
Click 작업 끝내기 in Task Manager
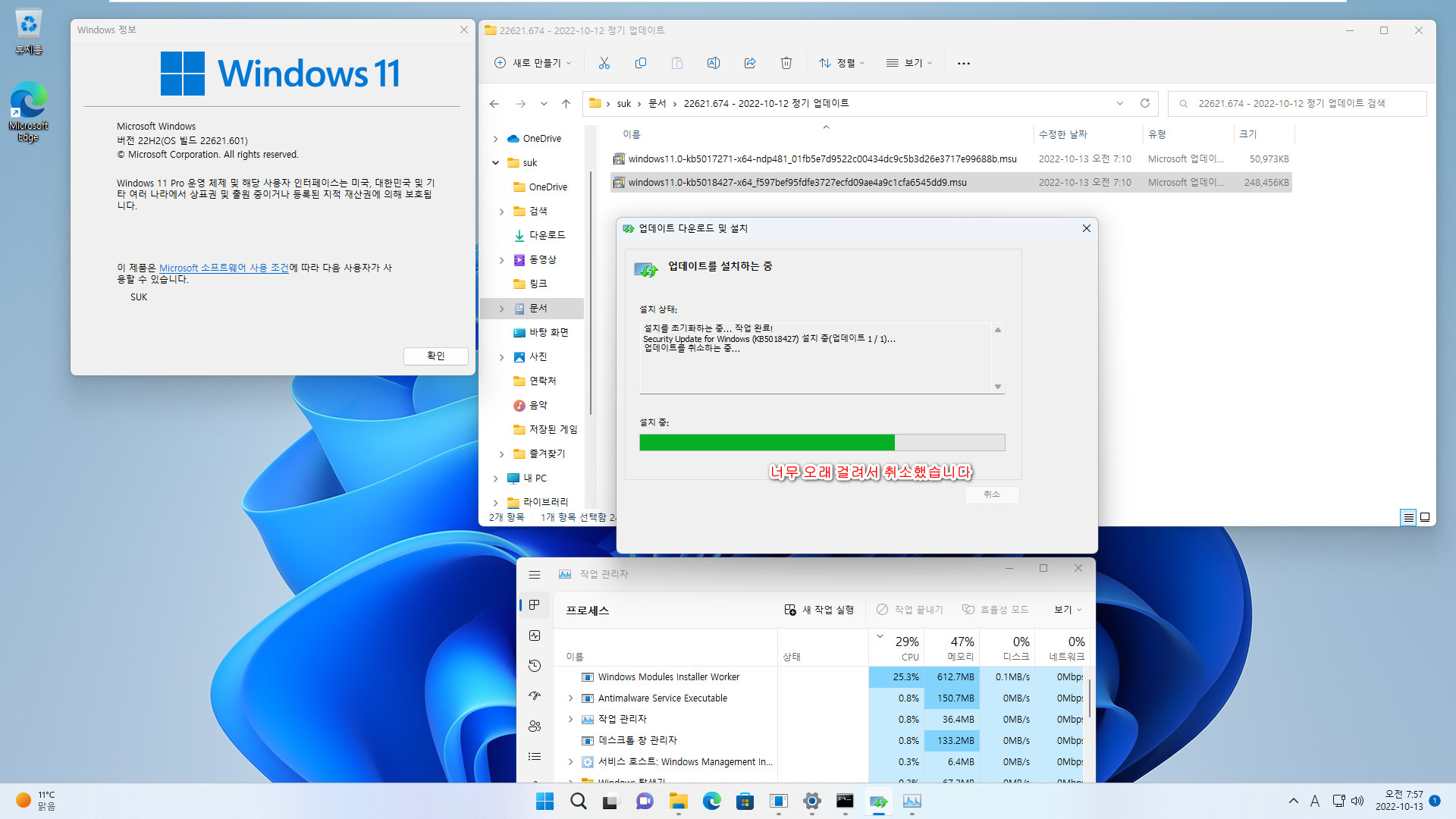pos(909,610)
